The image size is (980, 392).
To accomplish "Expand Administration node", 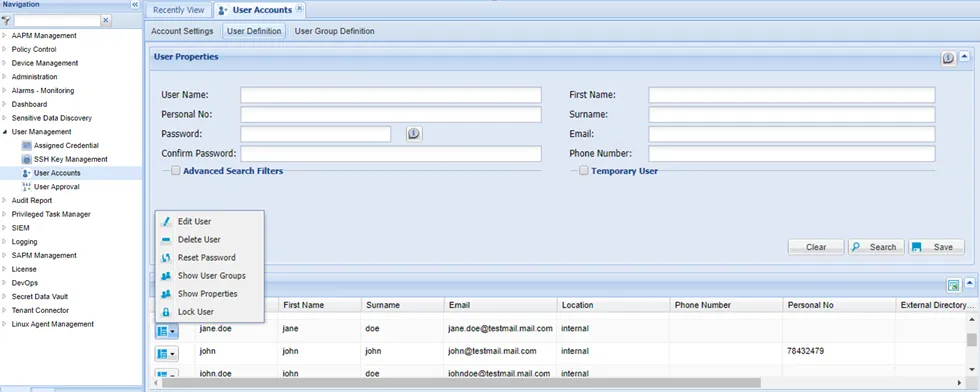I will (x=5, y=77).
